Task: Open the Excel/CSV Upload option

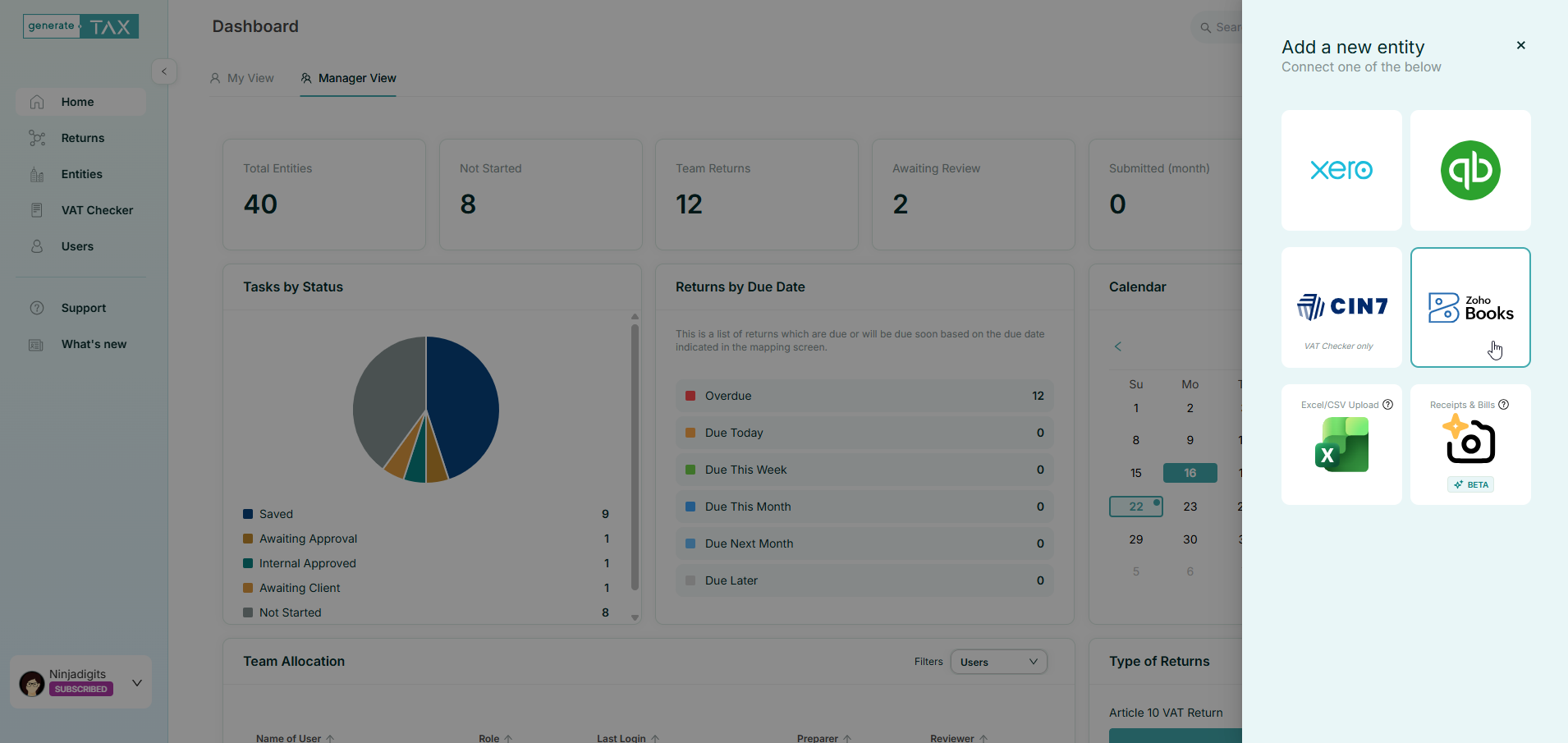Action: (1341, 445)
